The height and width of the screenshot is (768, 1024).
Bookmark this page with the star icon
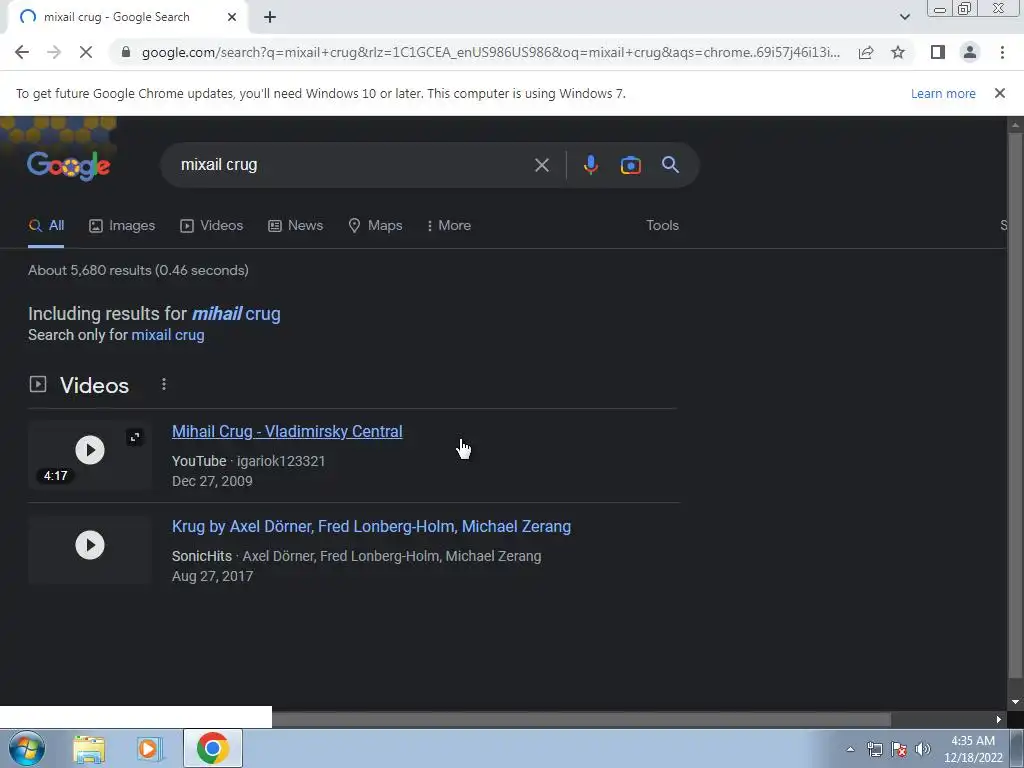[898, 52]
